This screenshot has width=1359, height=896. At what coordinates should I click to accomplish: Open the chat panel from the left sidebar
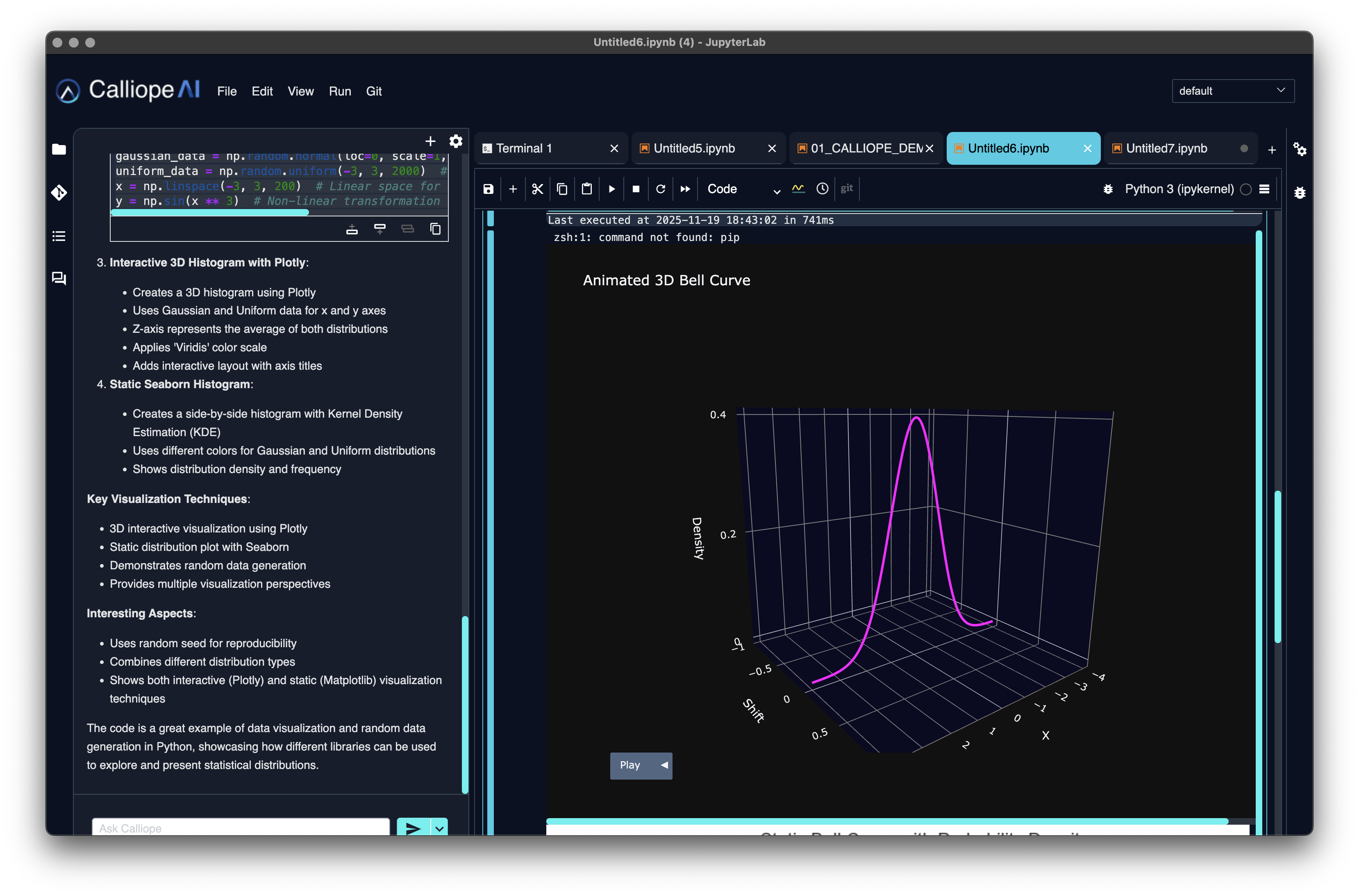pyautogui.click(x=59, y=279)
